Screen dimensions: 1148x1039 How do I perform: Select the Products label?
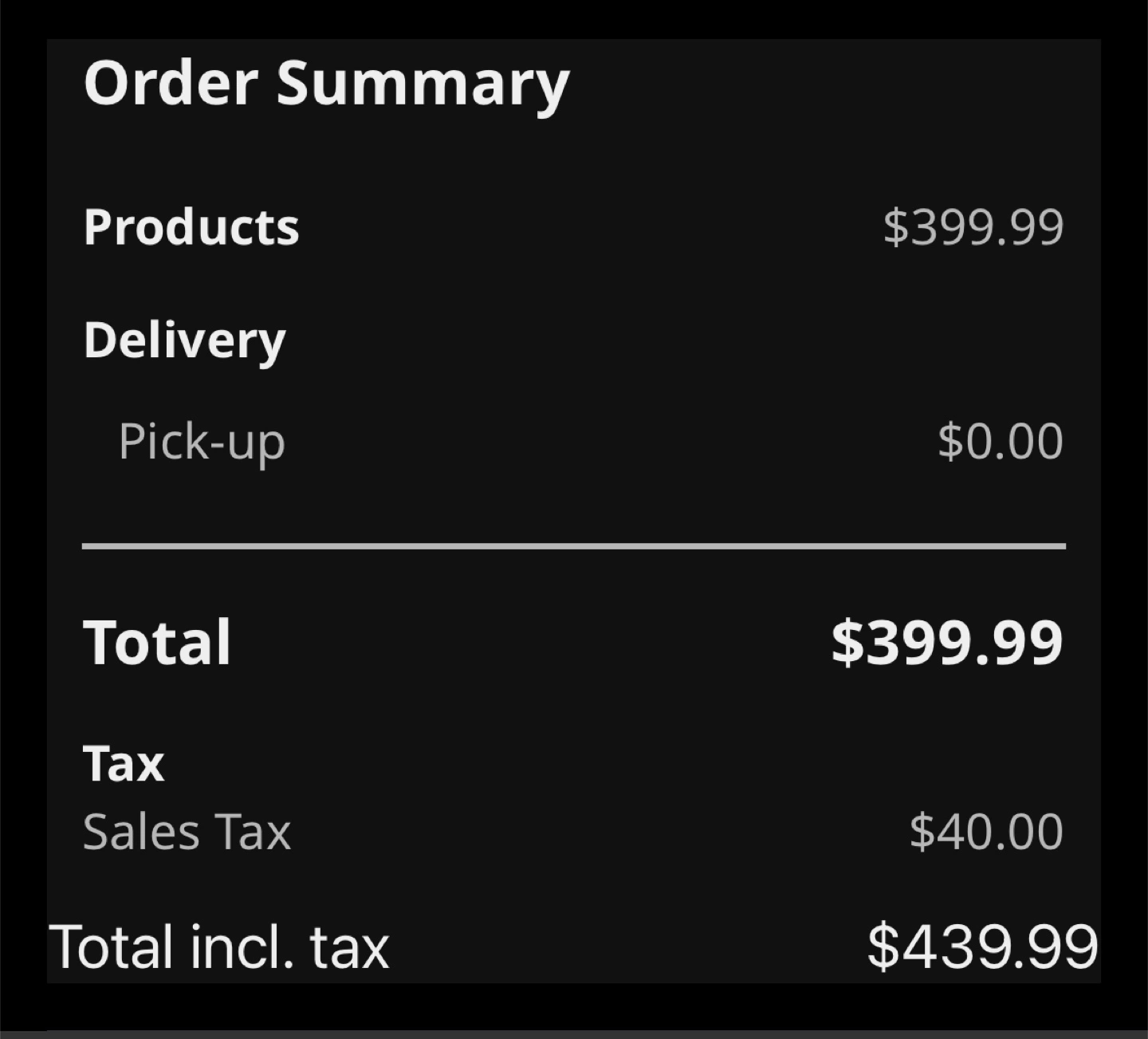[x=191, y=227]
